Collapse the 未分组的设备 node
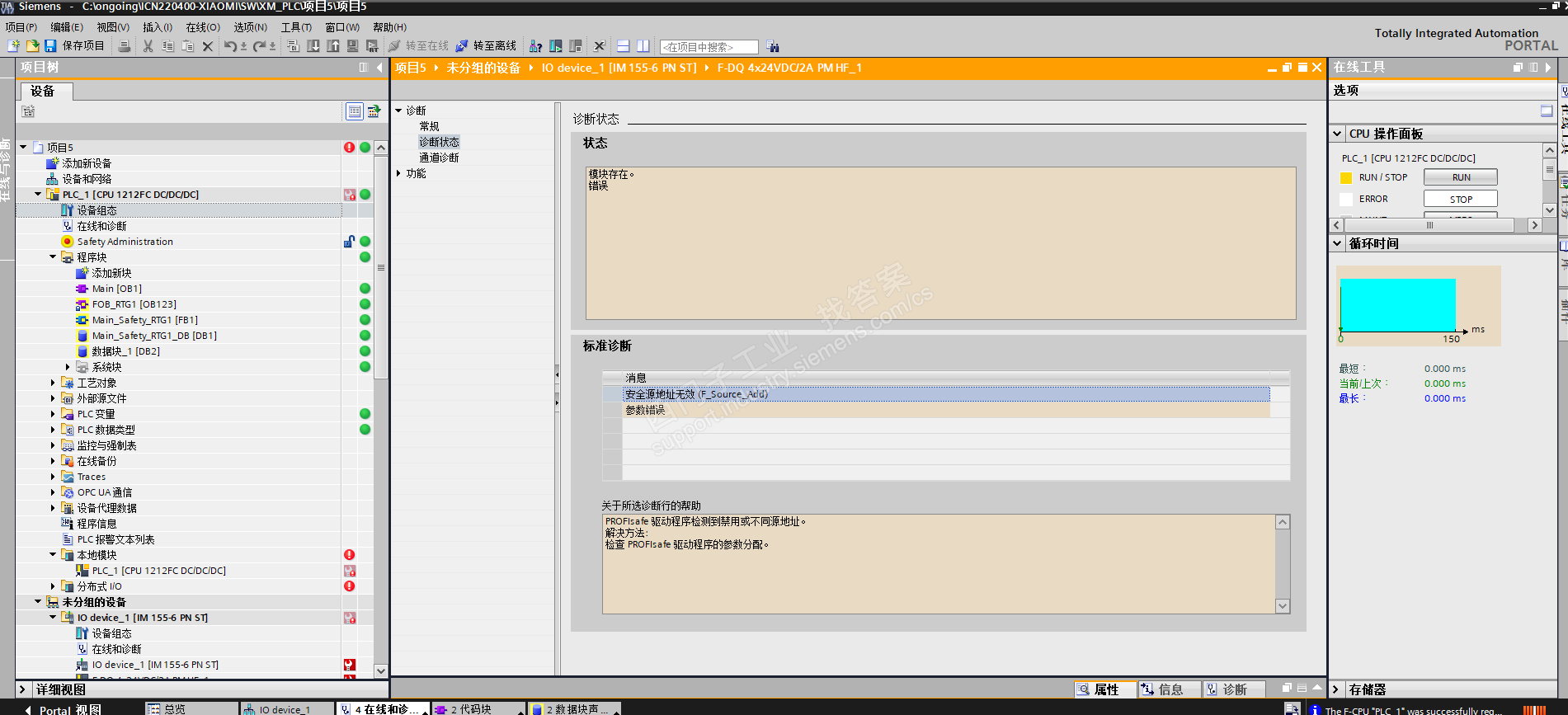1568x715 pixels. click(38, 602)
